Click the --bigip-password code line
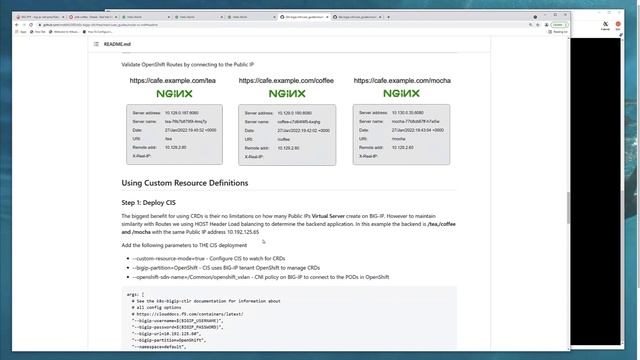640x360 pixels. [177, 327]
